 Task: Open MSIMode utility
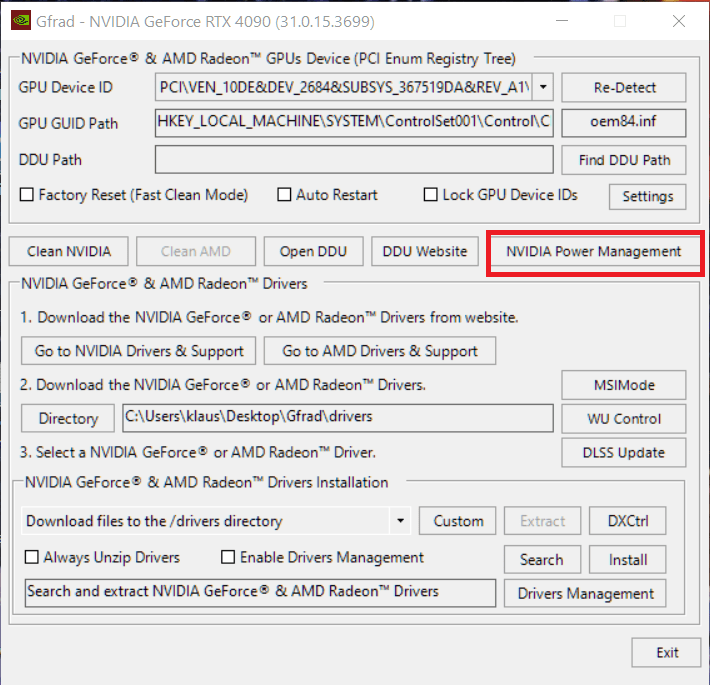(624, 385)
